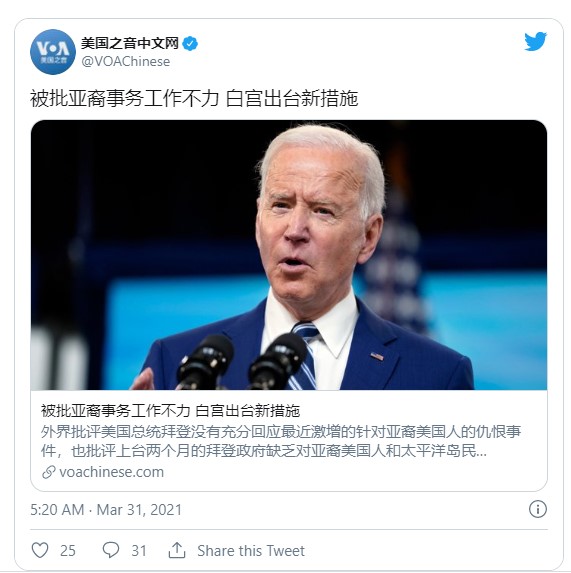Click the like count 25
This screenshot has width=571, height=573.
tap(68, 551)
